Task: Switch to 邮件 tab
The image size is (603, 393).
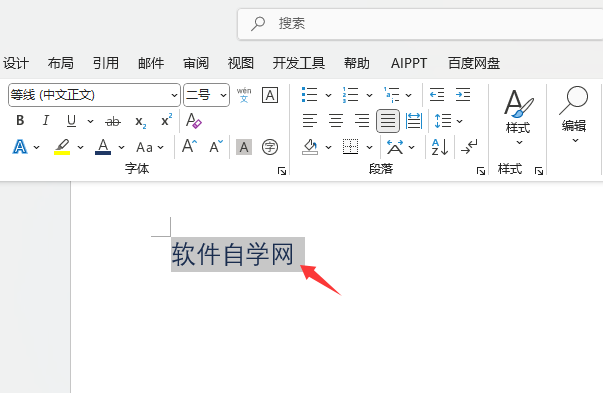Action: [x=151, y=63]
